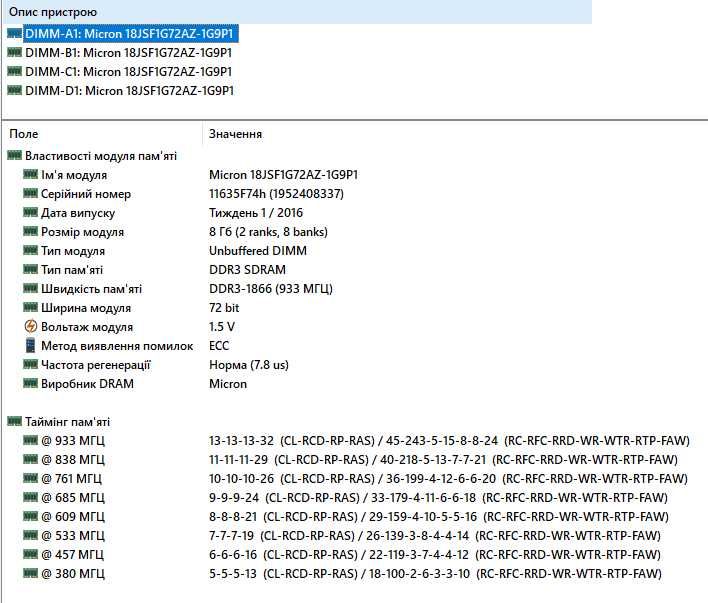This screenshot has height=603, width=708.
Task: Click icon next to 'Серійний номер'
Action: (30, 193)
